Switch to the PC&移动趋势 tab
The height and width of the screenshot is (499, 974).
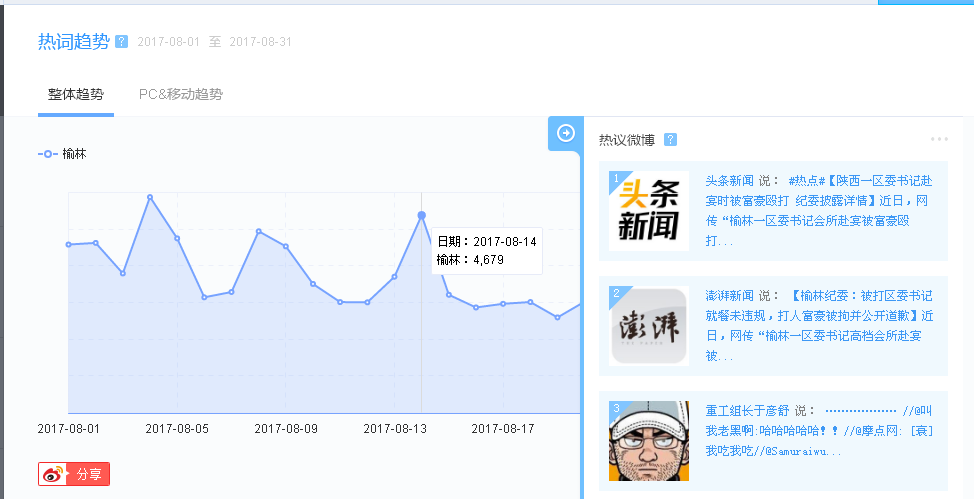point(181,94)
